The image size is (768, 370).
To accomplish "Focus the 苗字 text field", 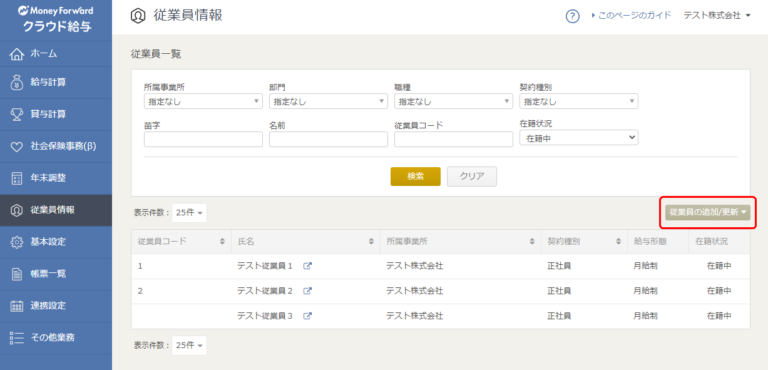I will point(203,139).
